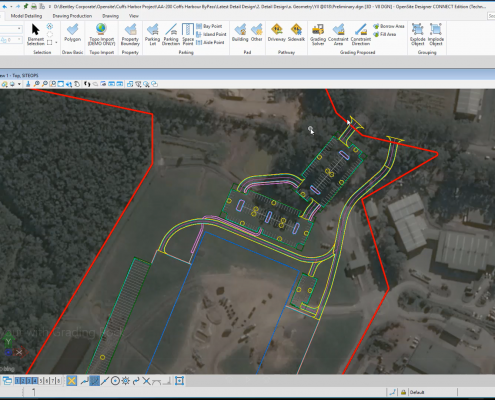The width and height of the screenshot is (495, 400).
Task: Open the Model Detailing ribbon tab
Action: pos(26,16)
